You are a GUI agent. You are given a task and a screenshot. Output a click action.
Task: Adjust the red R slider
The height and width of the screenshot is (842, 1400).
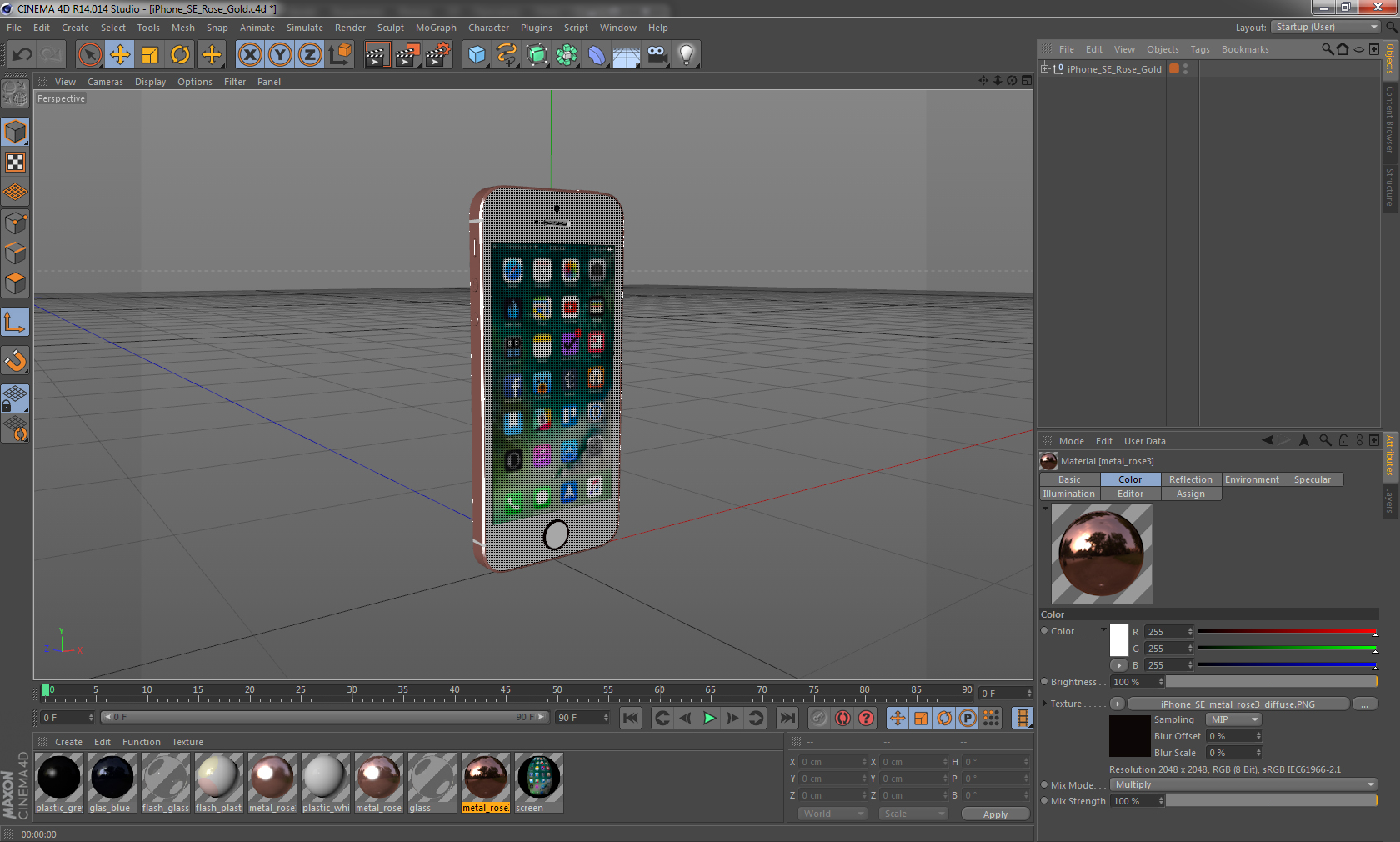click(1287, 632)
